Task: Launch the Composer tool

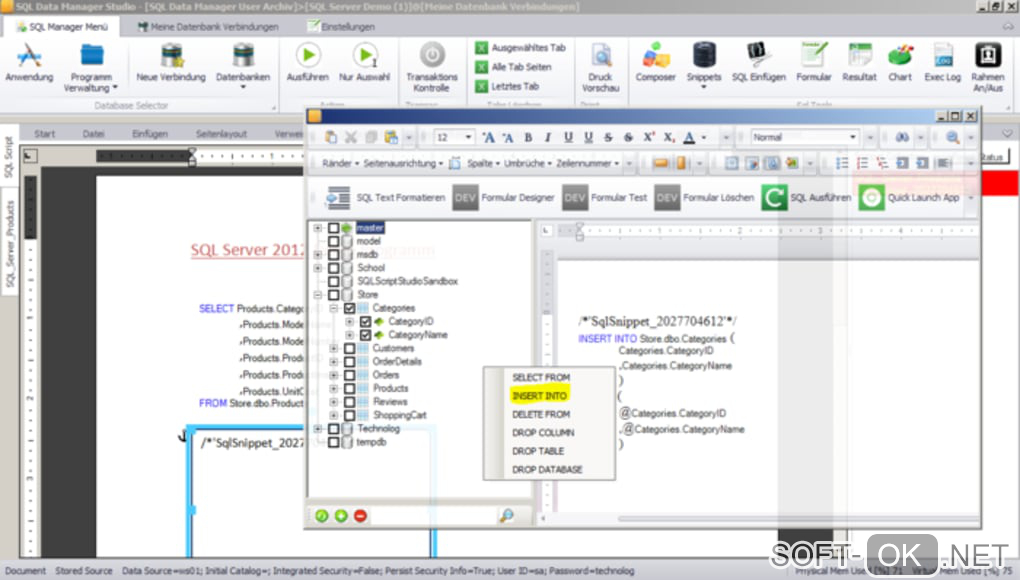Action: click(655, 64)
